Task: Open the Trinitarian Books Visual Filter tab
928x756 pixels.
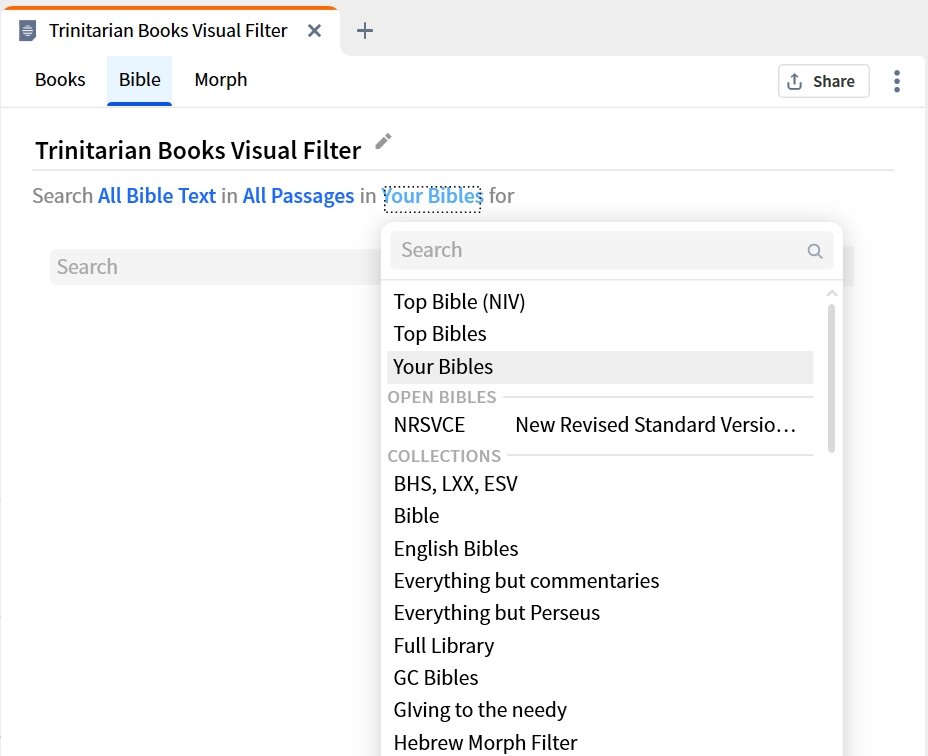Action: pos(168,30)
